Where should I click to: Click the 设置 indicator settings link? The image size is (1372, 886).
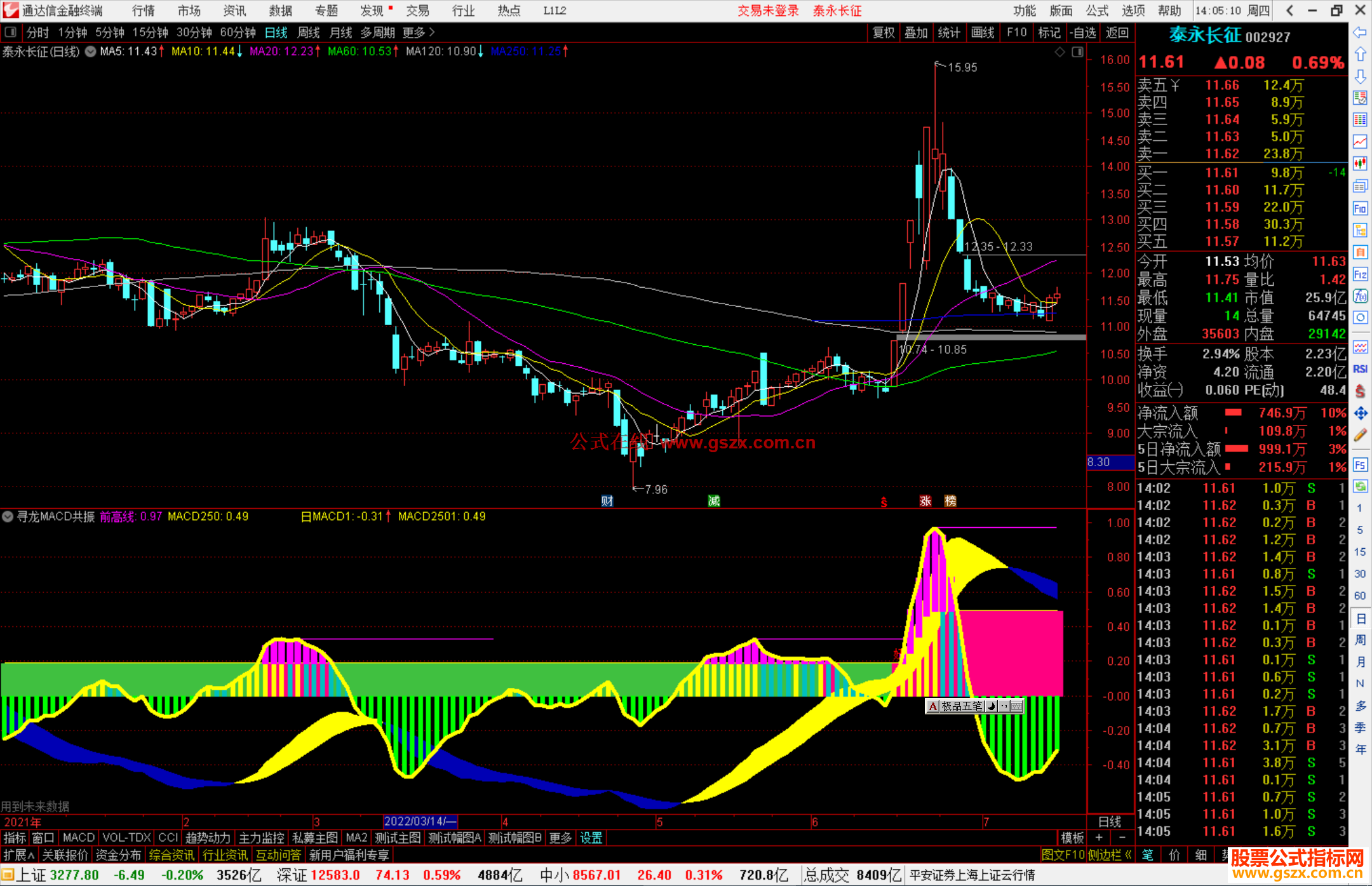coord(591,838)
